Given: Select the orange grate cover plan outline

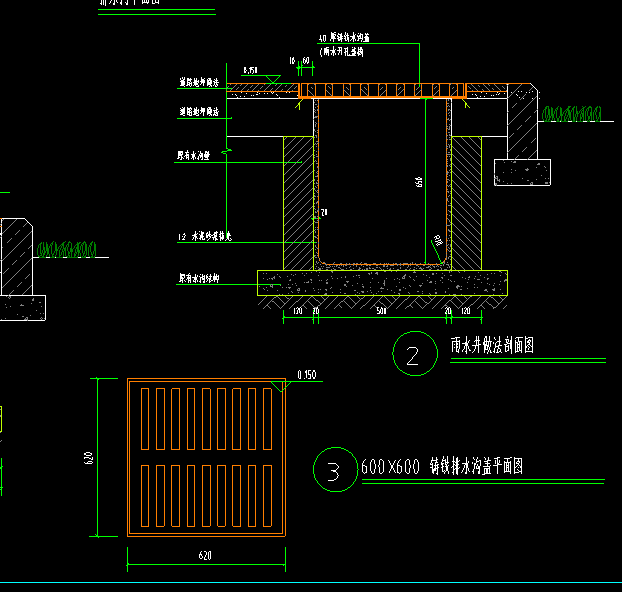Looking at the screenshot, I should click(x=206, y=457).
